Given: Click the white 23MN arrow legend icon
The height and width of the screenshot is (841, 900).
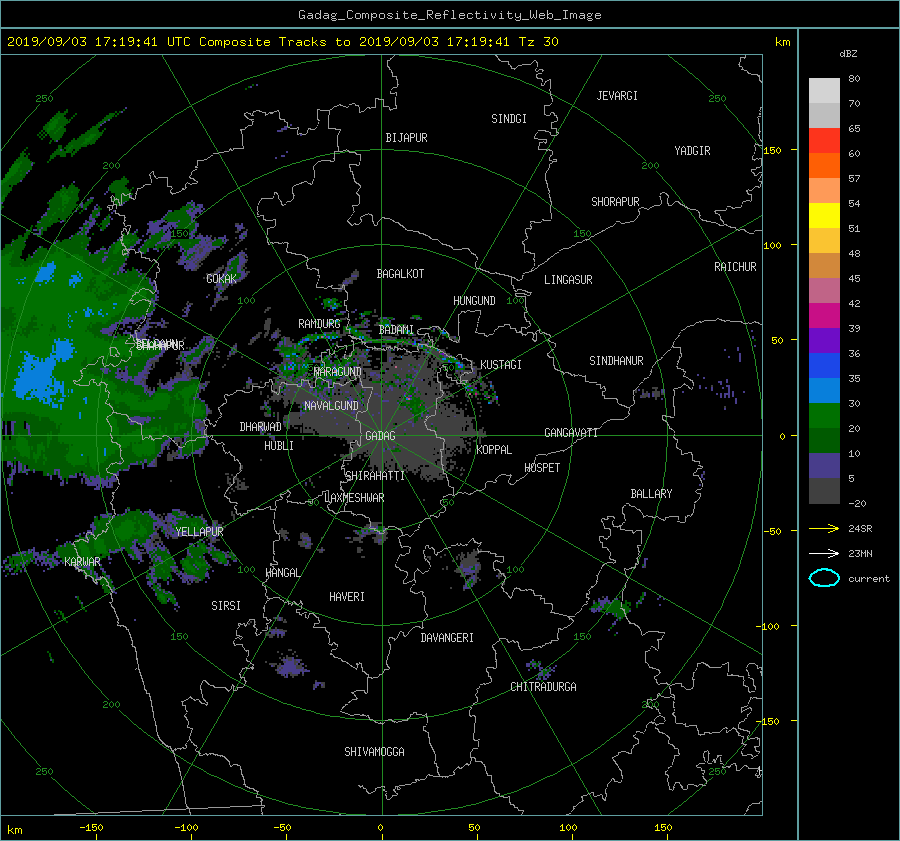Looking at the screenshot, I should point(824,553).
